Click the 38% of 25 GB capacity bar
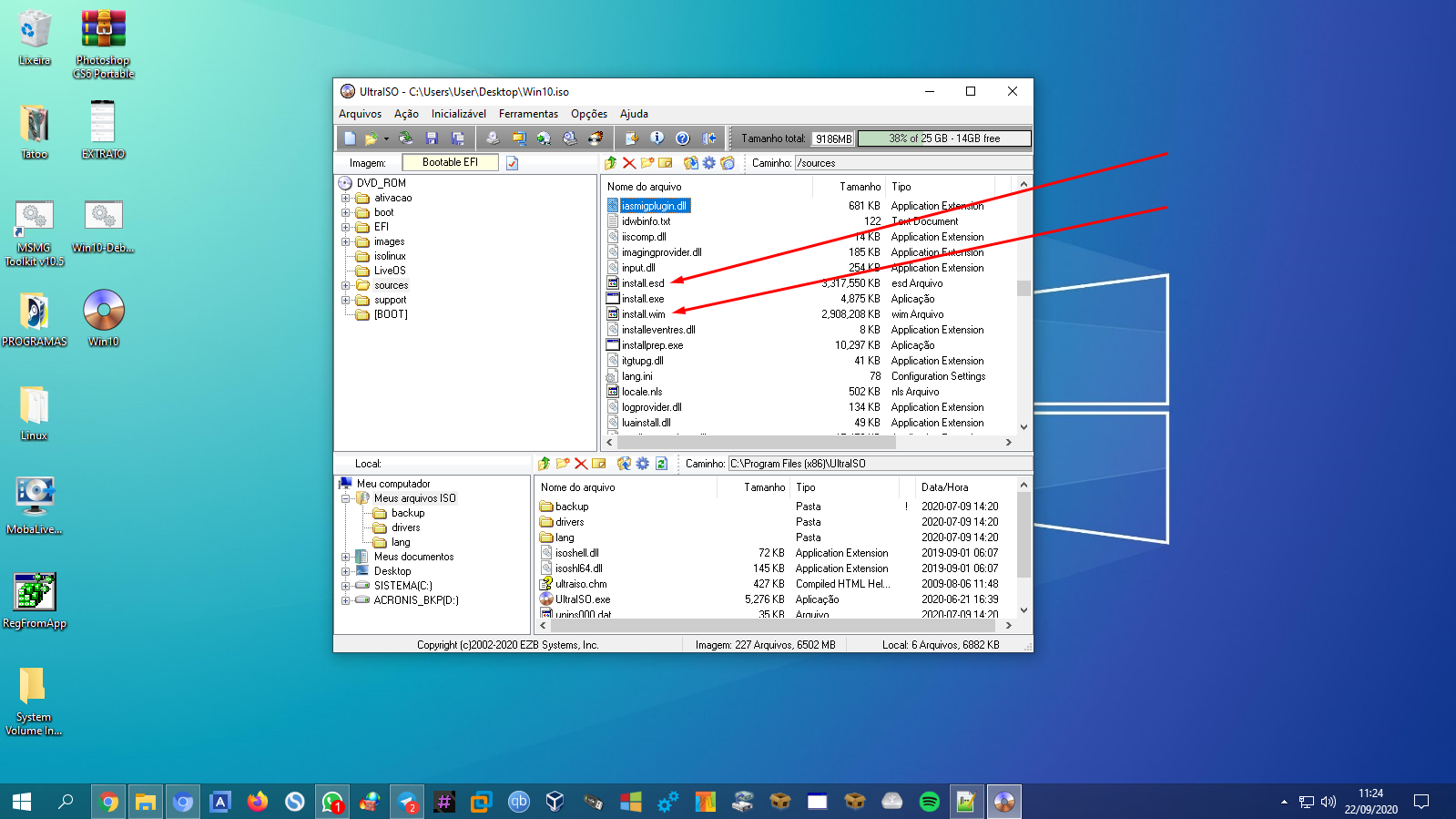The image size is (1456, 819). pyautogui.click(x=944, y=138)
